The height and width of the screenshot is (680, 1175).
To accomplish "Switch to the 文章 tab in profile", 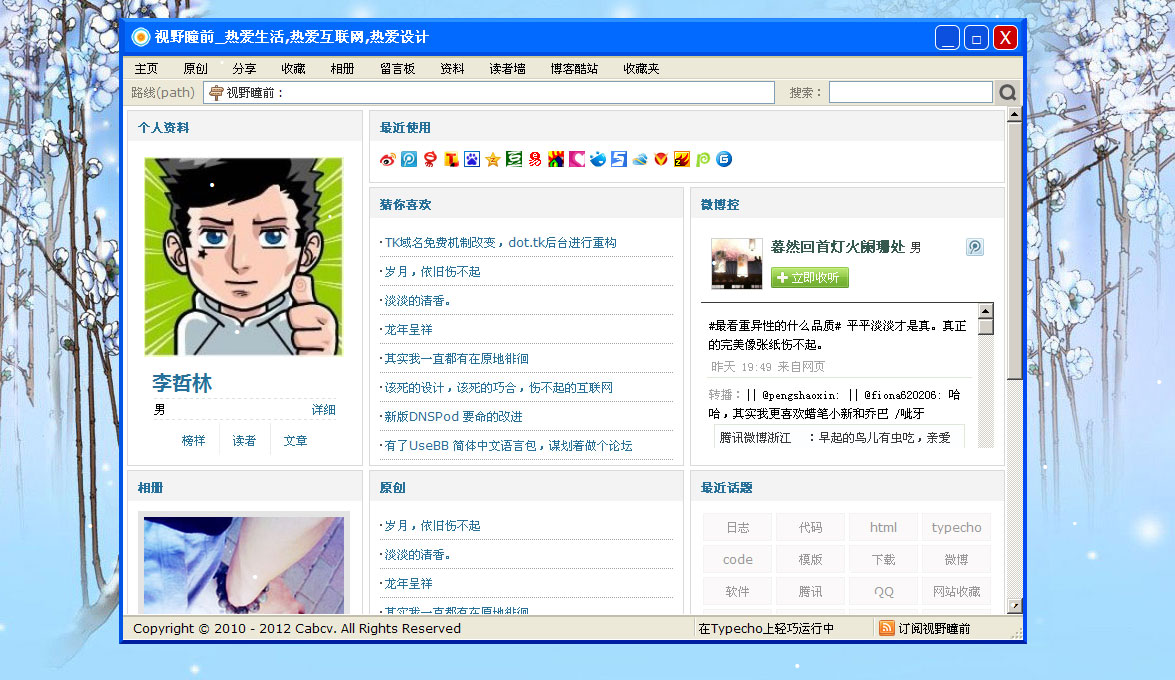I will 295,439.
